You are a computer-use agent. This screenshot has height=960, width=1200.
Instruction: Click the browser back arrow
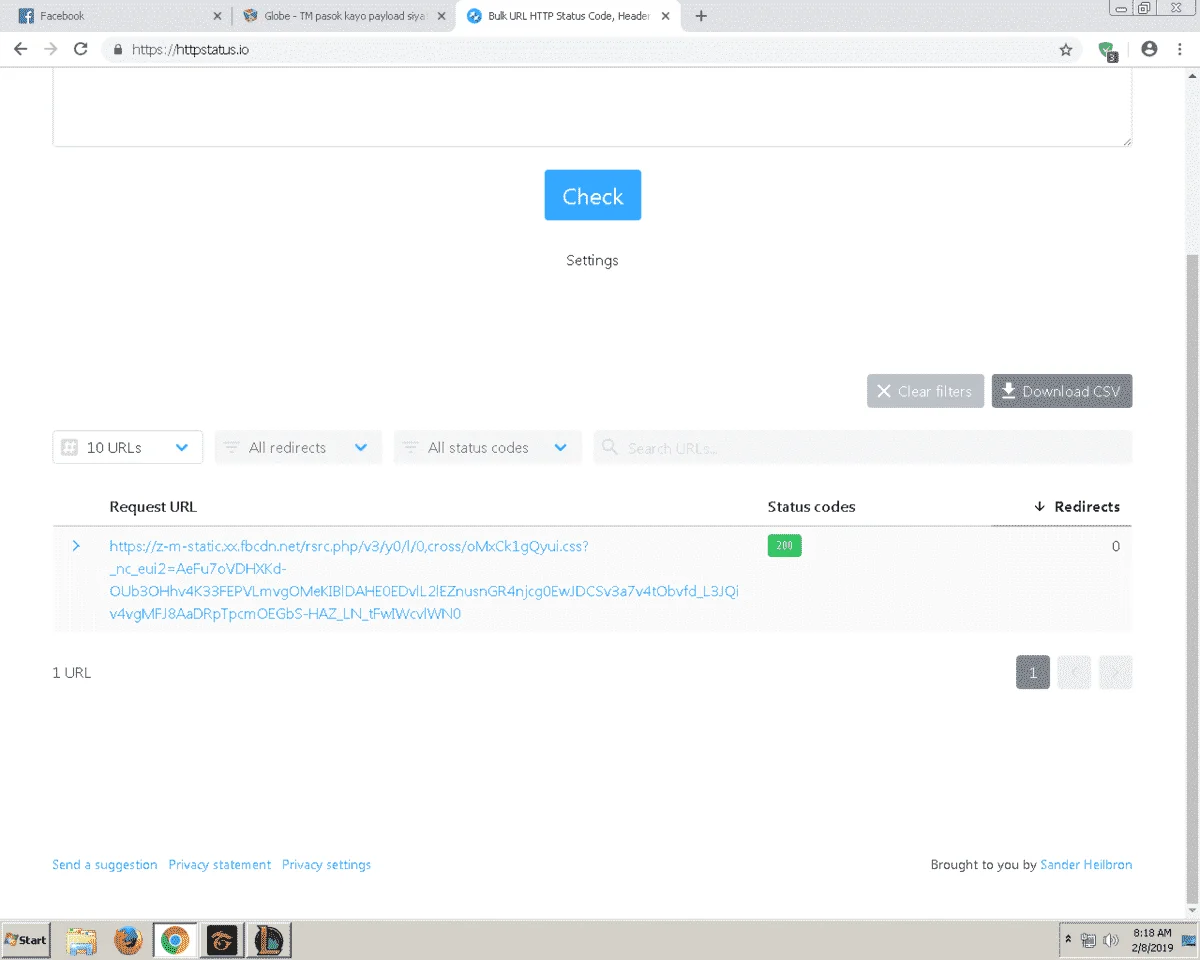coord(21,49)
